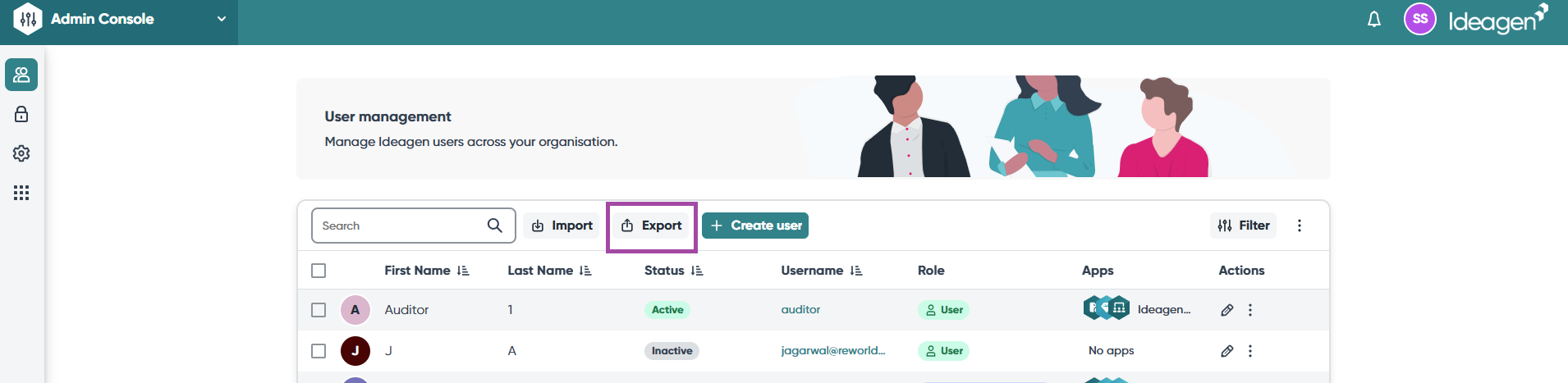Tick the select-all users checkbox

pos(319,271)
